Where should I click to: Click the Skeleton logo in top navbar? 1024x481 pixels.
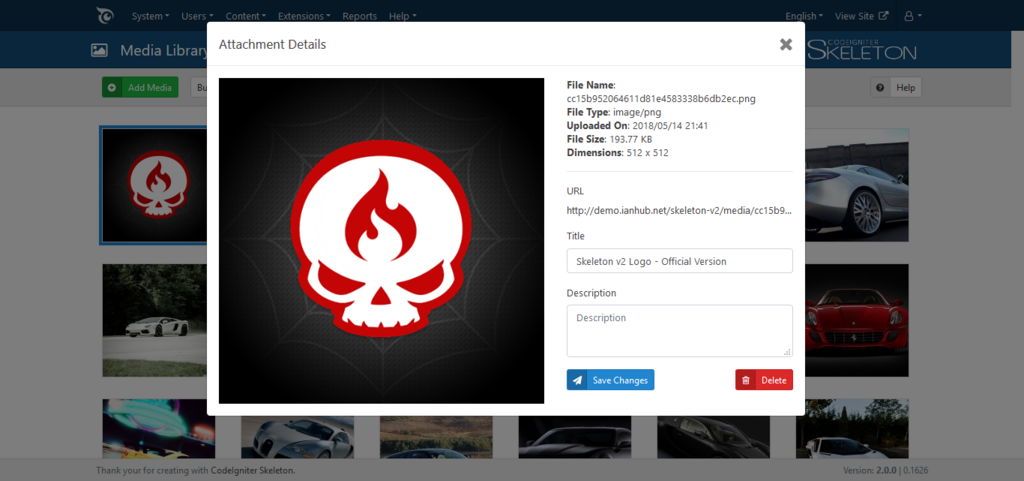point(104,15)
